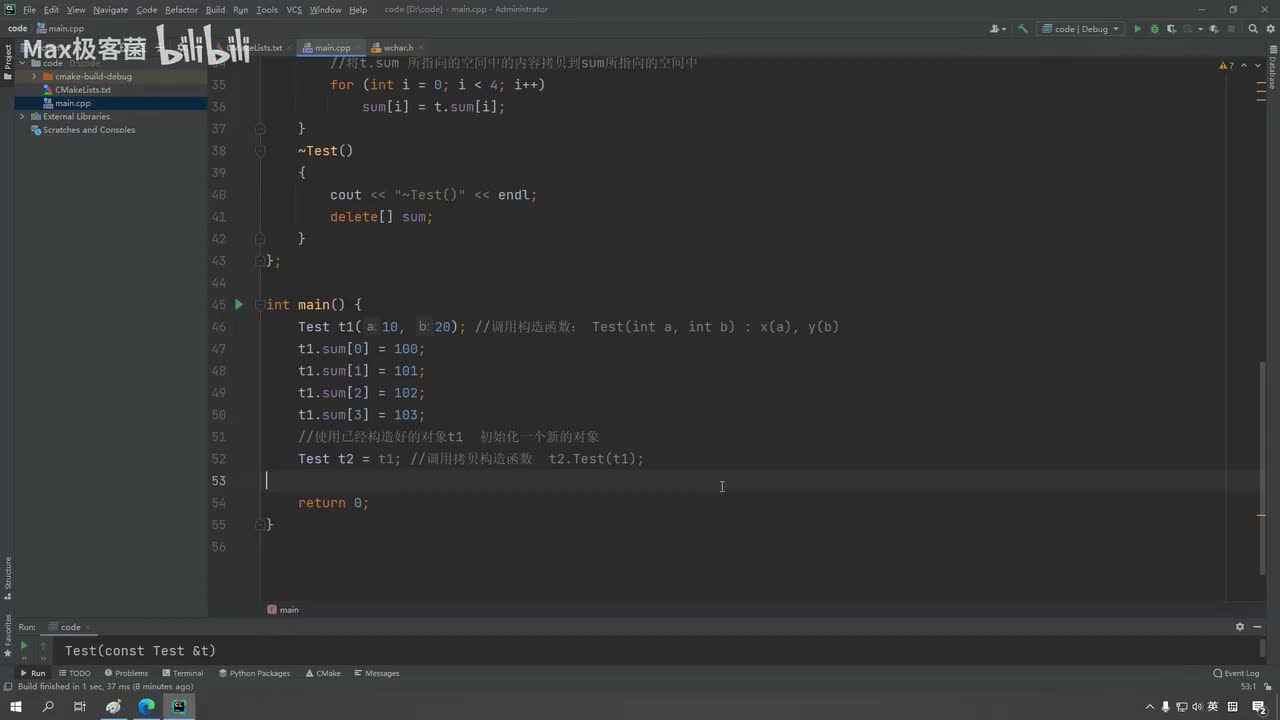Click the run gutter arrow beside main()
Viewport: 1280px width, 720px height.
[x=239, y=304]
